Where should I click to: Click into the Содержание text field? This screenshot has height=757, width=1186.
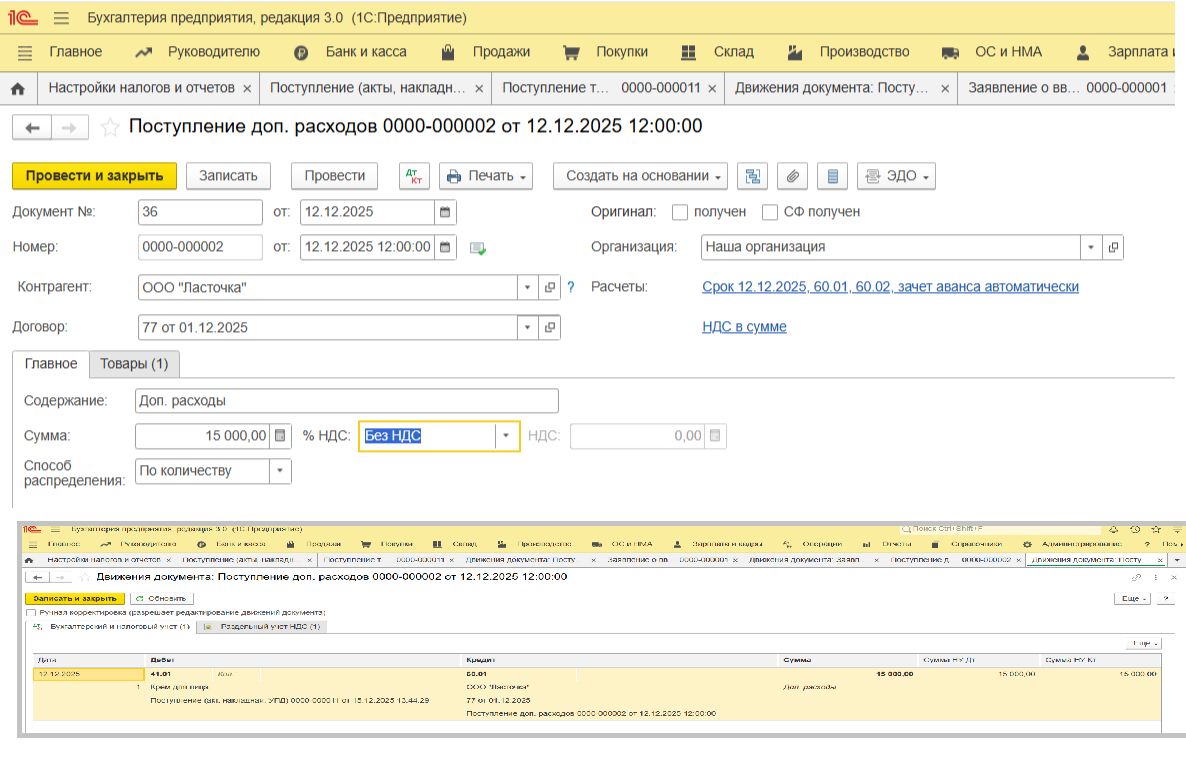pos(346,401)
